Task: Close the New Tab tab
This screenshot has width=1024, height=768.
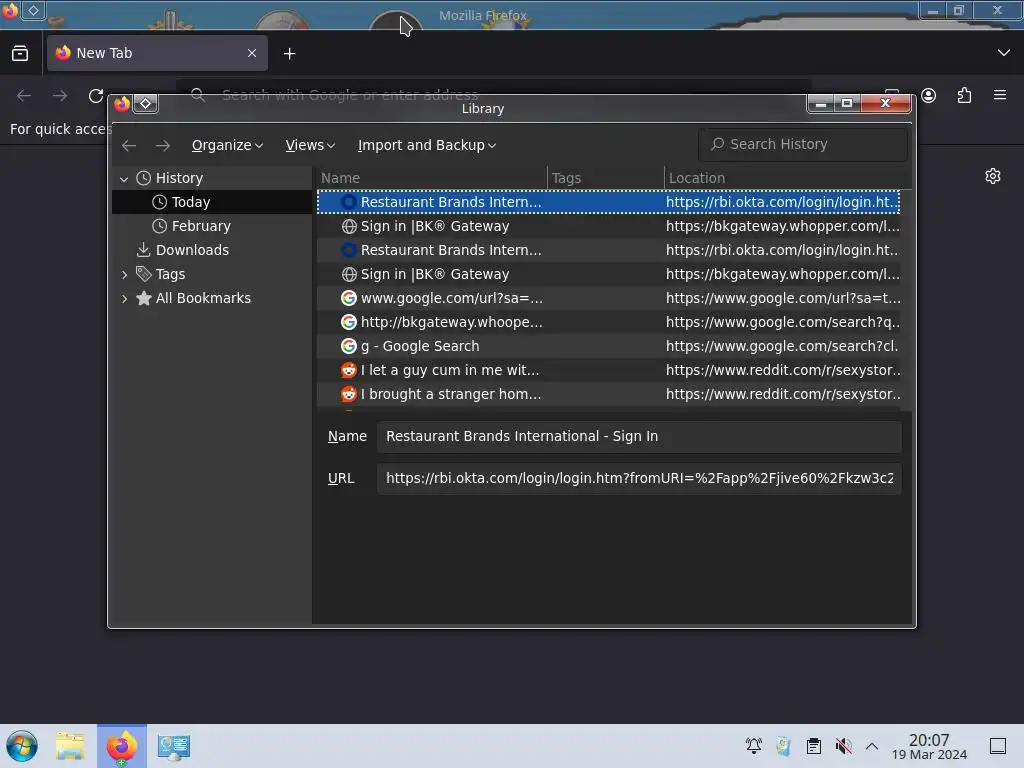Action: (252, 53)
